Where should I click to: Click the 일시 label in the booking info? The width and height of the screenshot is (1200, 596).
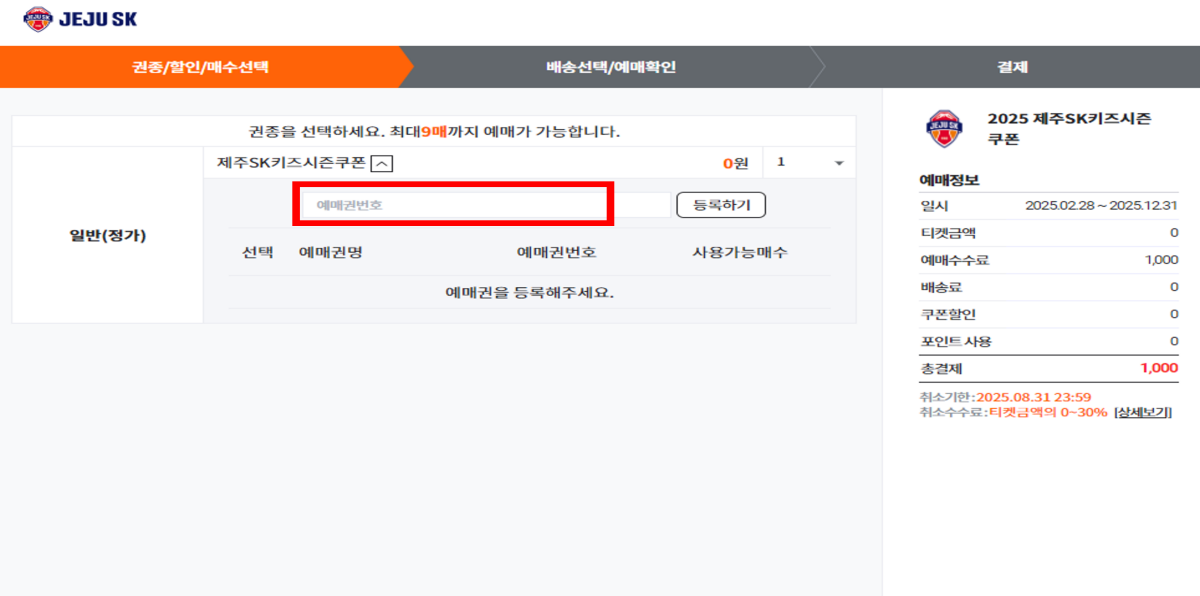pos(933,206)
